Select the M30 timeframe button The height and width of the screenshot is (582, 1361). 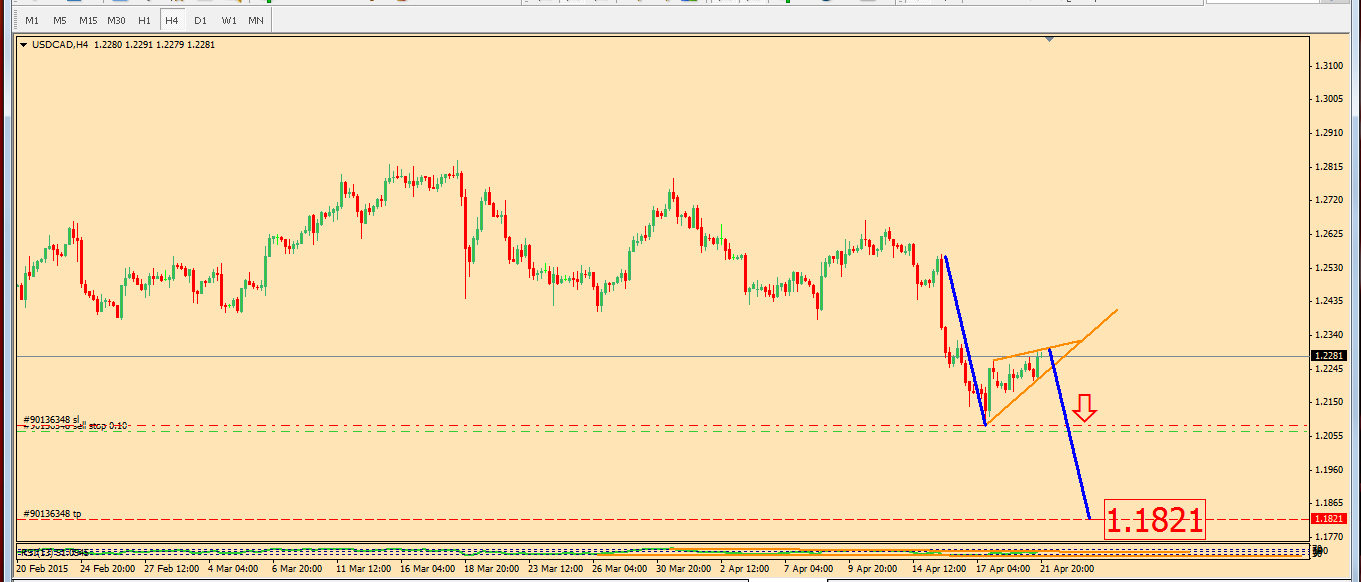pos(117,20)
